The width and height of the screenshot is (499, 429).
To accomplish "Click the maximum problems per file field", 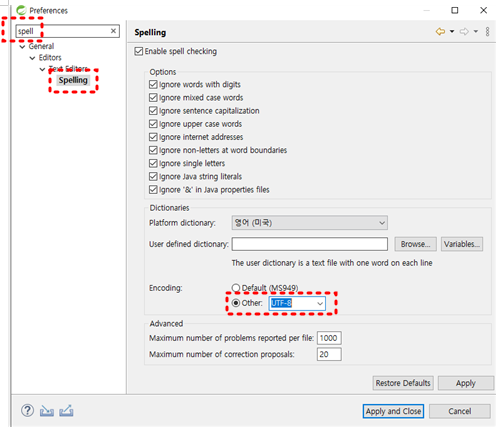I will click(x=329, y=338).
